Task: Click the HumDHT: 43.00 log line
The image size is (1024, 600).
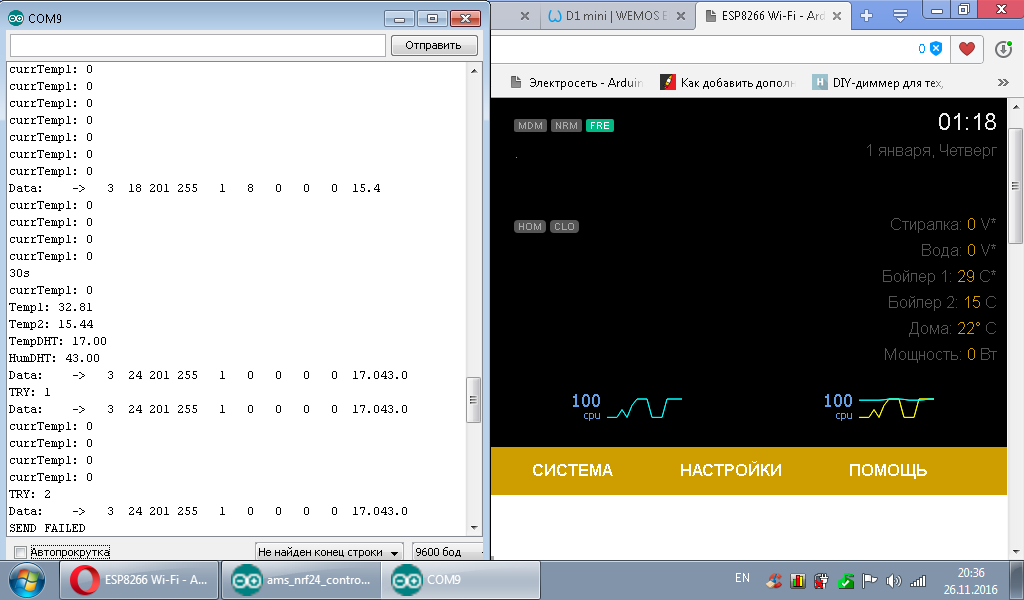Action: tap(54, 358)
